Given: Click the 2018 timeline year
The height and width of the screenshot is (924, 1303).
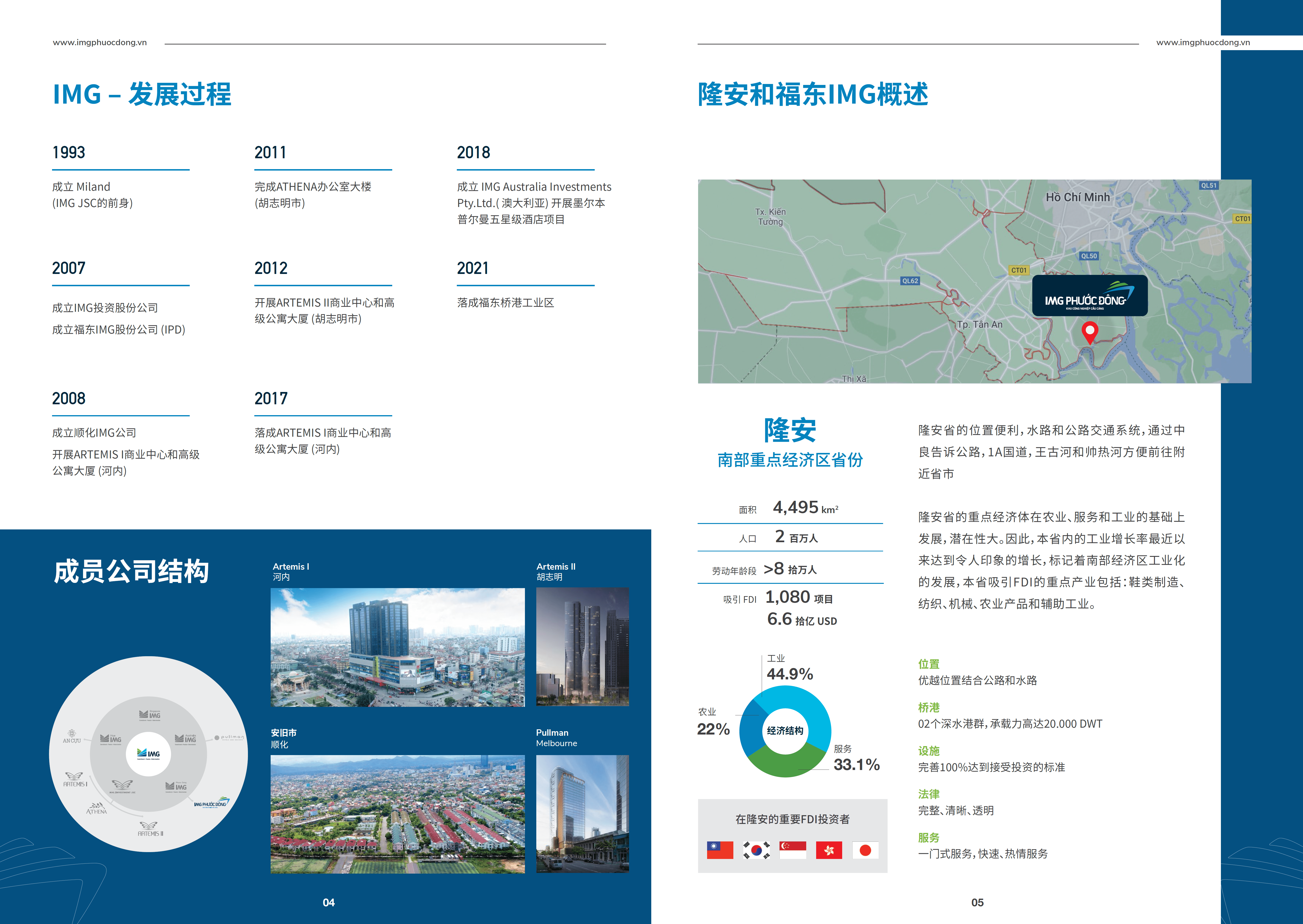Looking at the screenshot, I should point(473,153).
